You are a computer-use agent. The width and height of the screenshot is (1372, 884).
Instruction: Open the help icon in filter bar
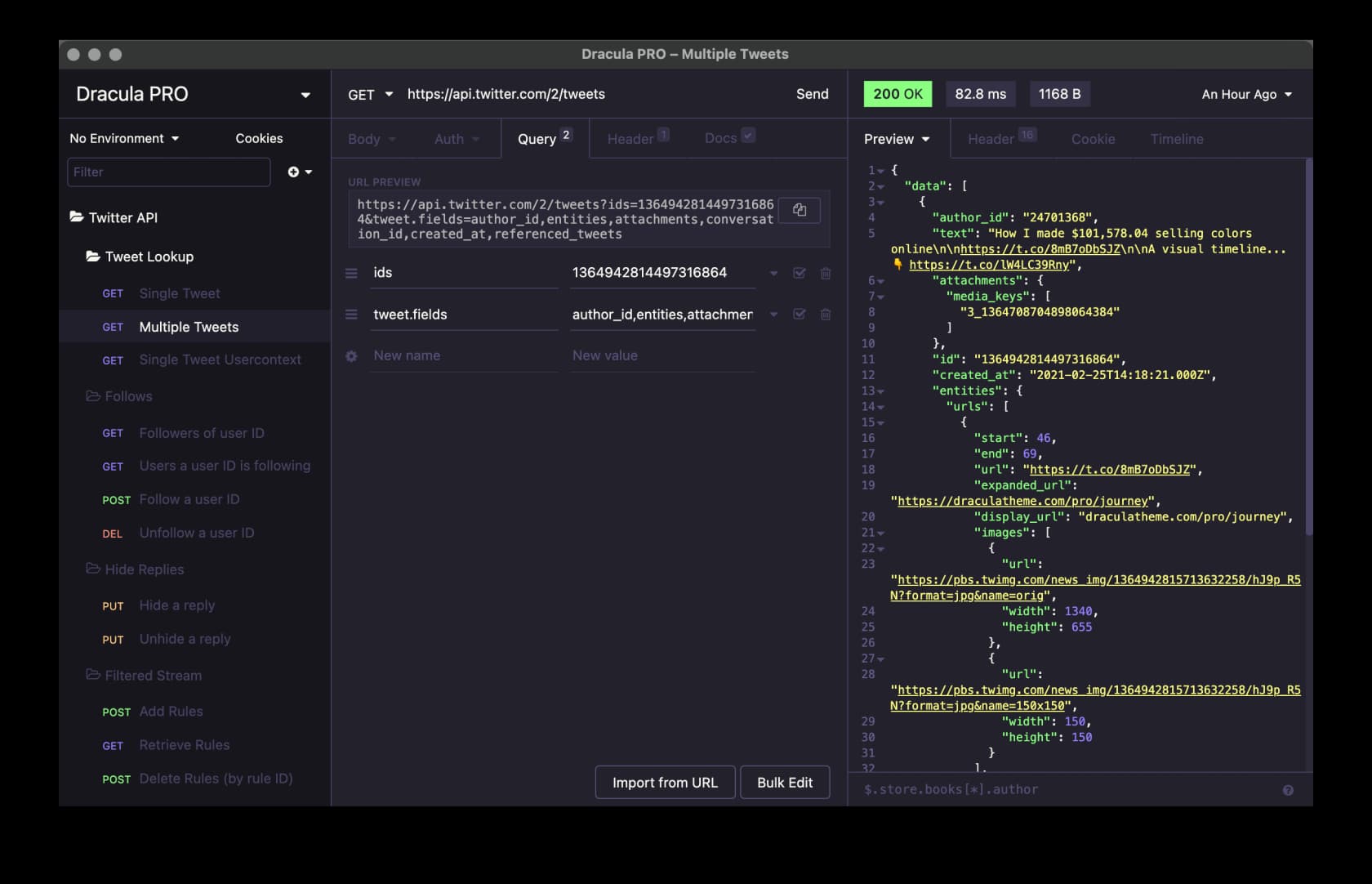1288,790
